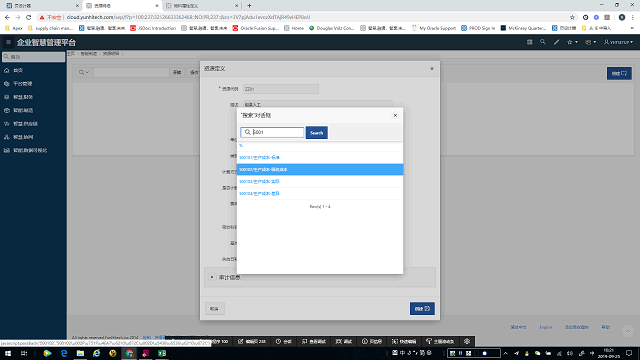Viewport: 640px width, 360px height.
Task: Open the notification center icon
Action: pos(629,353)
